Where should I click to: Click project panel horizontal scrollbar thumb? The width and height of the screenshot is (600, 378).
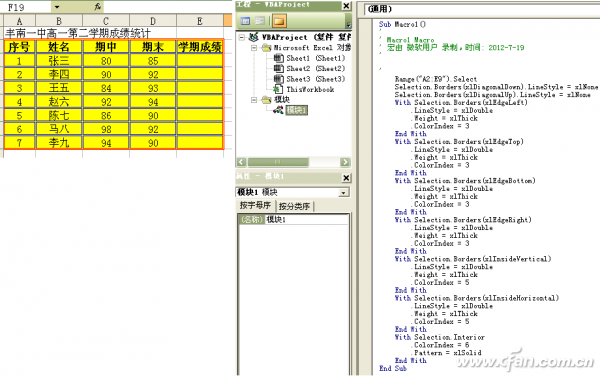[x=278, y=162]
